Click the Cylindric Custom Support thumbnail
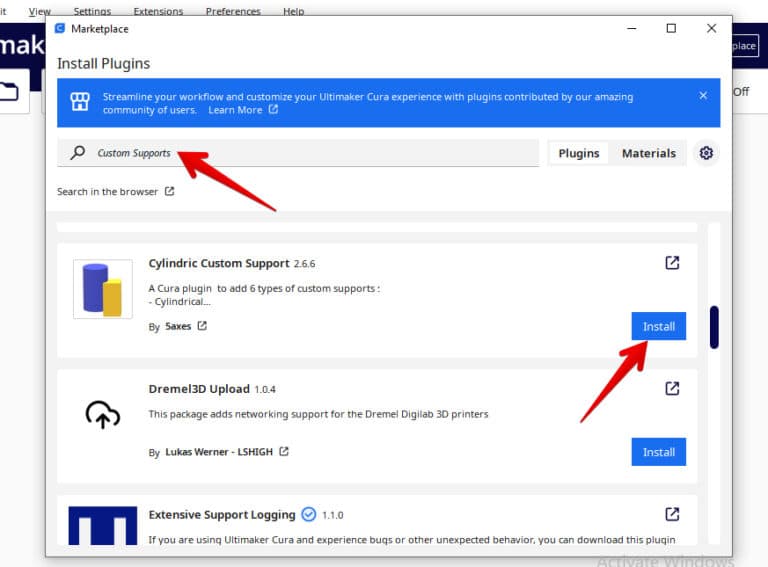The image size is (768, 567). click(x=102, y=289)
